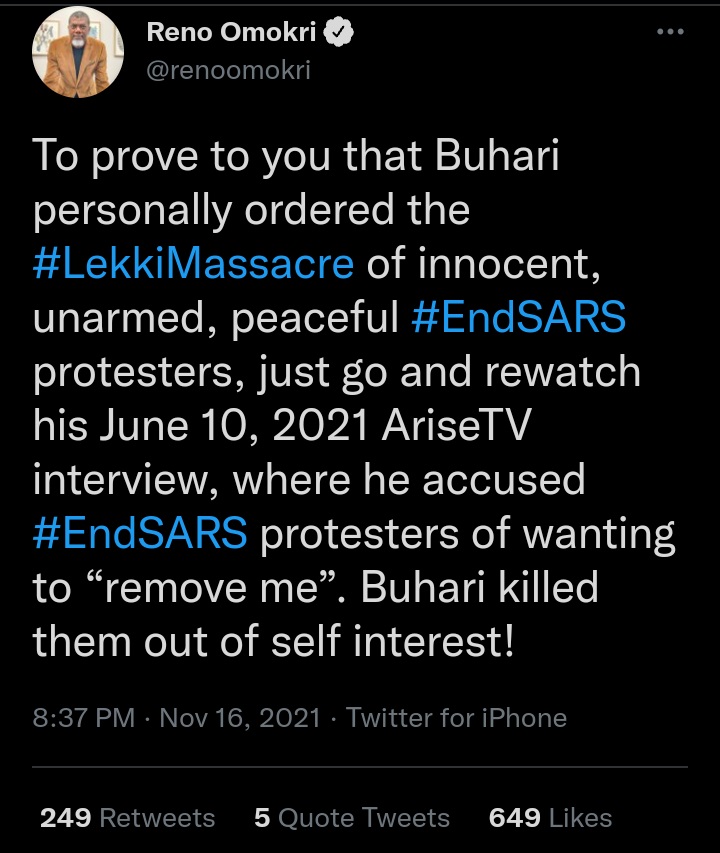Viewport: 720px width, 853px height.
Task: Open the Twitter for iPhone source label
Action: (456, 718)
